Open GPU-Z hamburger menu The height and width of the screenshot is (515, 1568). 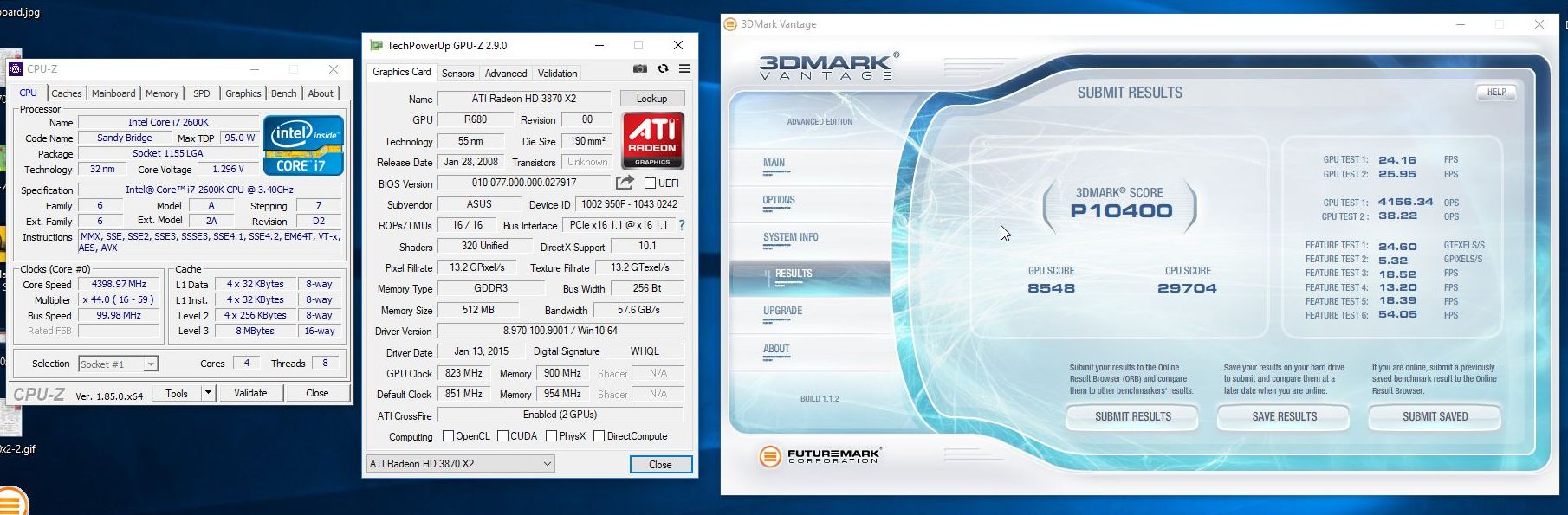point(684,69)
